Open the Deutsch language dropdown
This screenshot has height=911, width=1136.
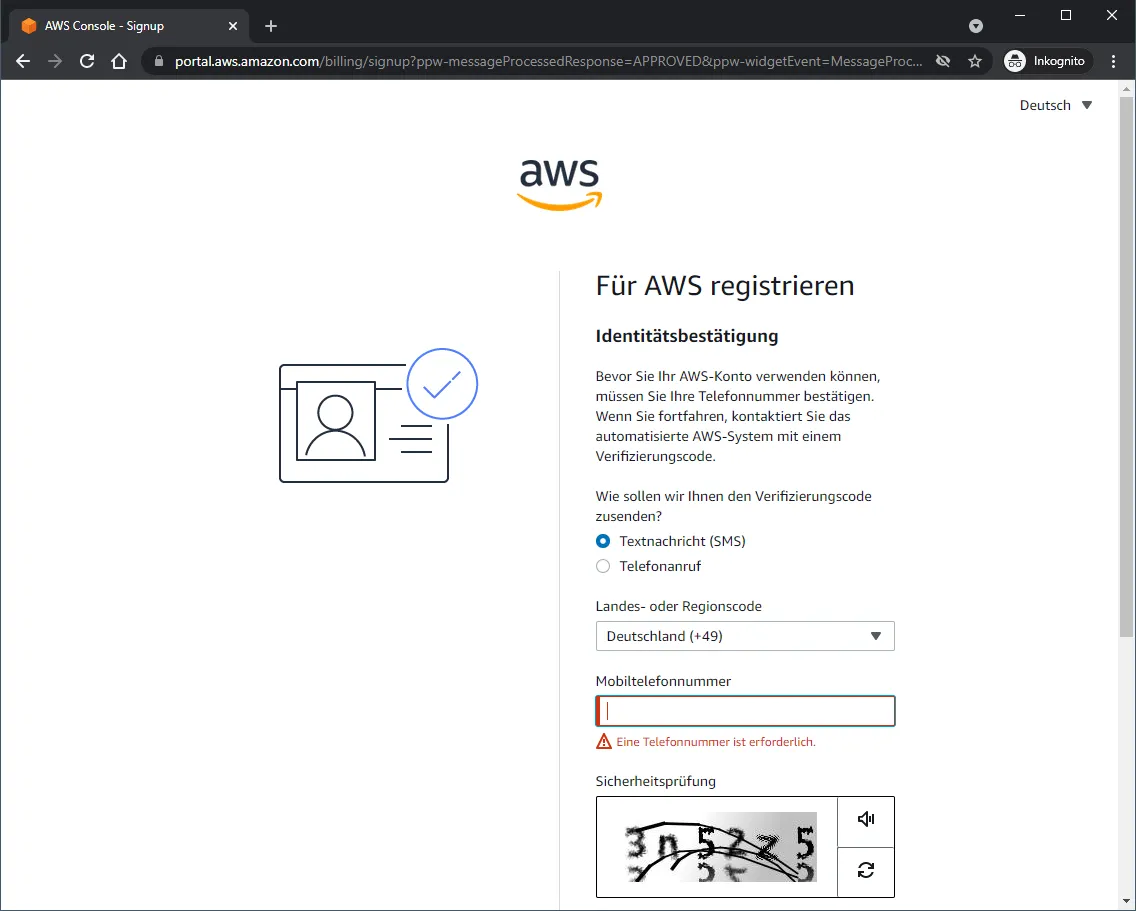[x=1055, y=105]
